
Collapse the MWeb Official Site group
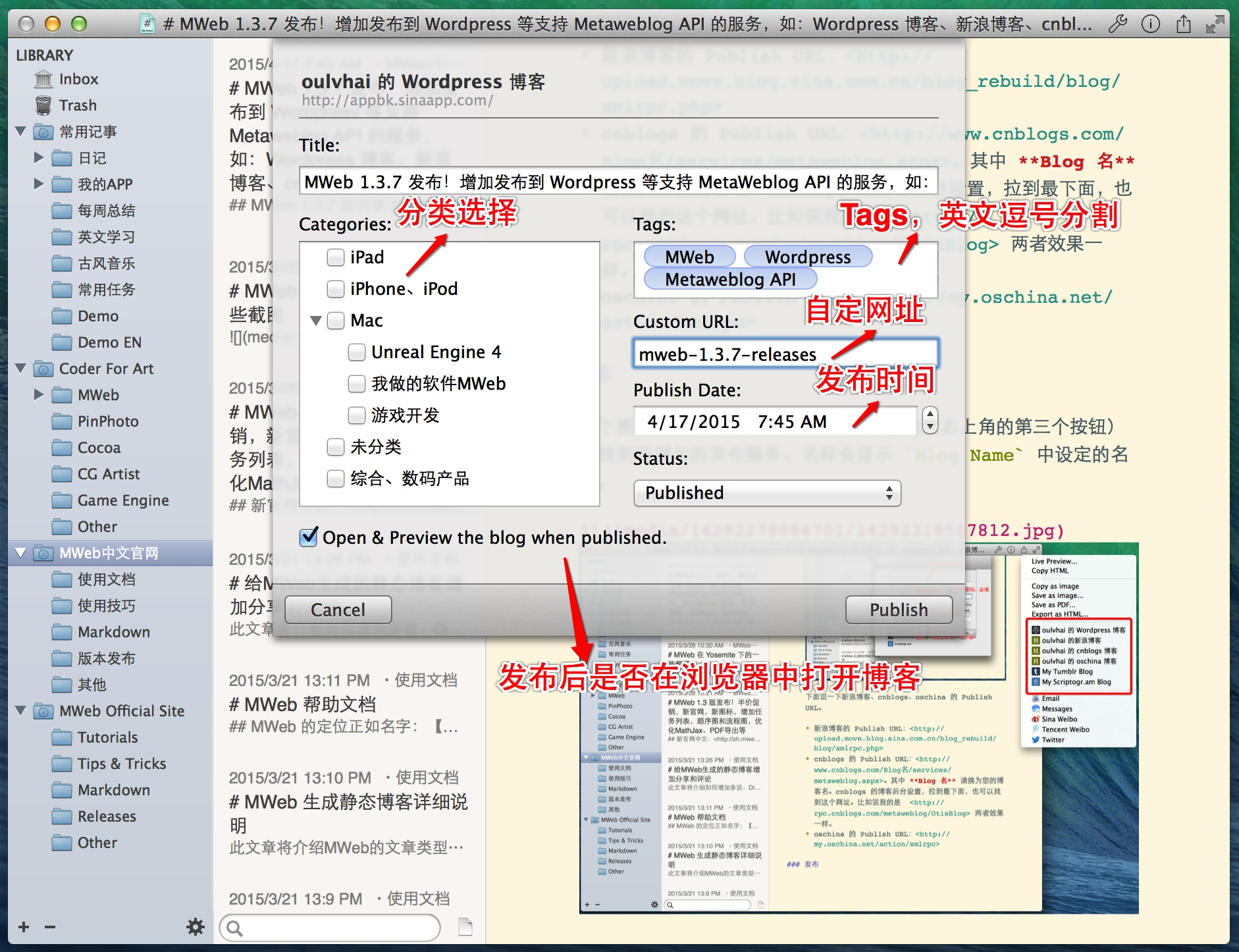click(20, 710)
